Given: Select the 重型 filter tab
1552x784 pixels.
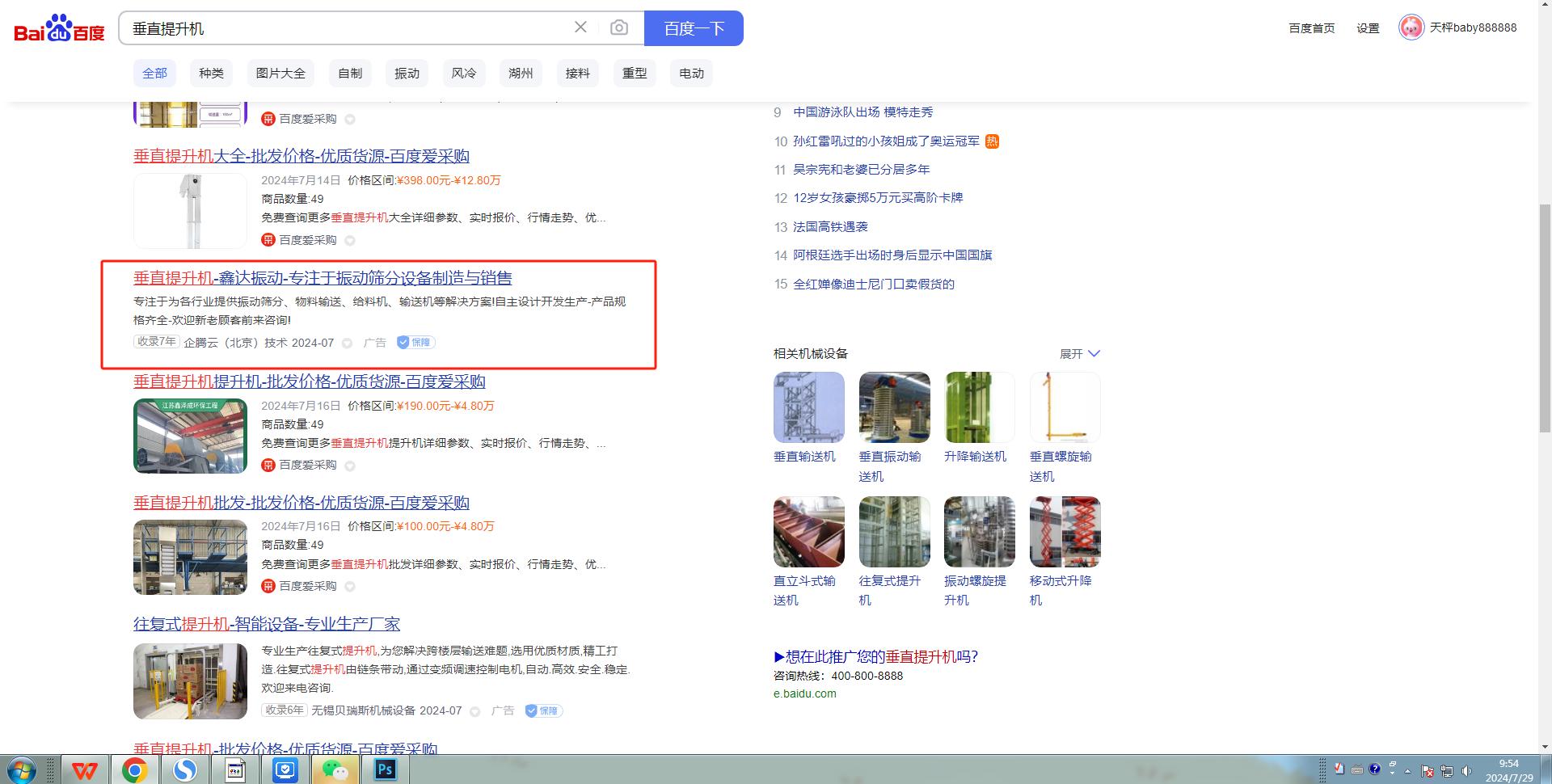Looking at the screenshot, I should coord(635,74).
